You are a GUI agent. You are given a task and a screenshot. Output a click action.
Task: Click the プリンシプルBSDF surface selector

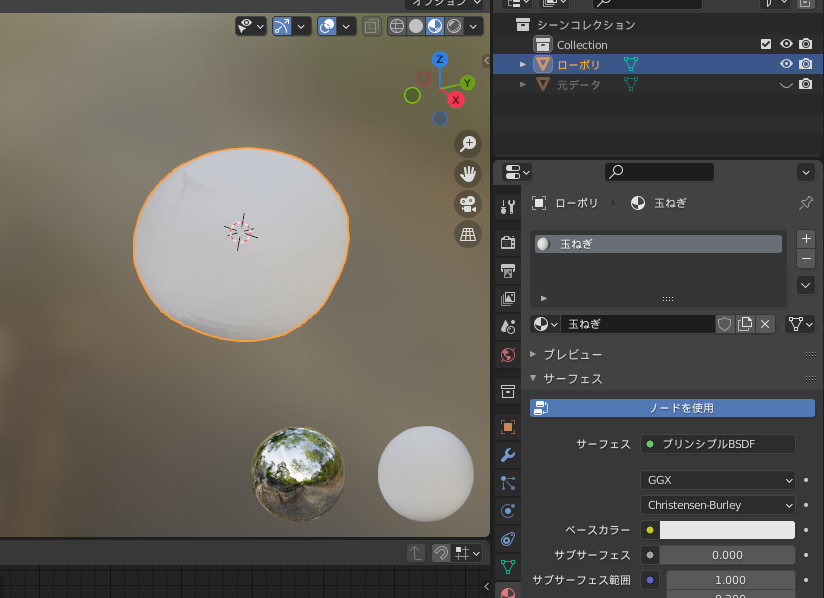[718, 443]
